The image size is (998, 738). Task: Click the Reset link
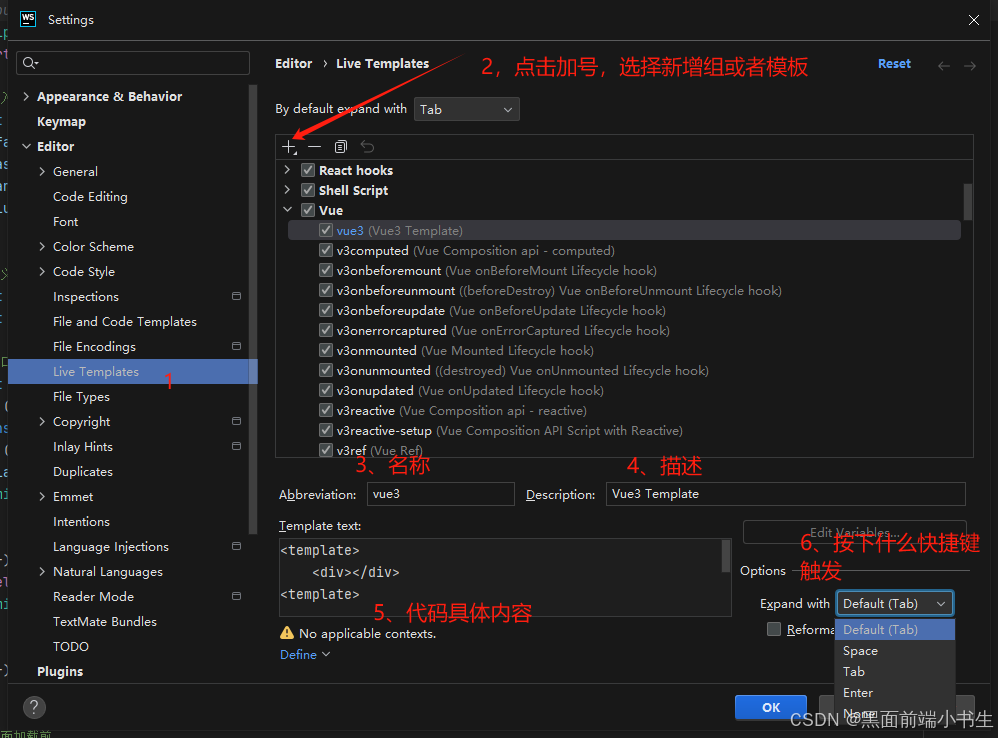point(894,64)
